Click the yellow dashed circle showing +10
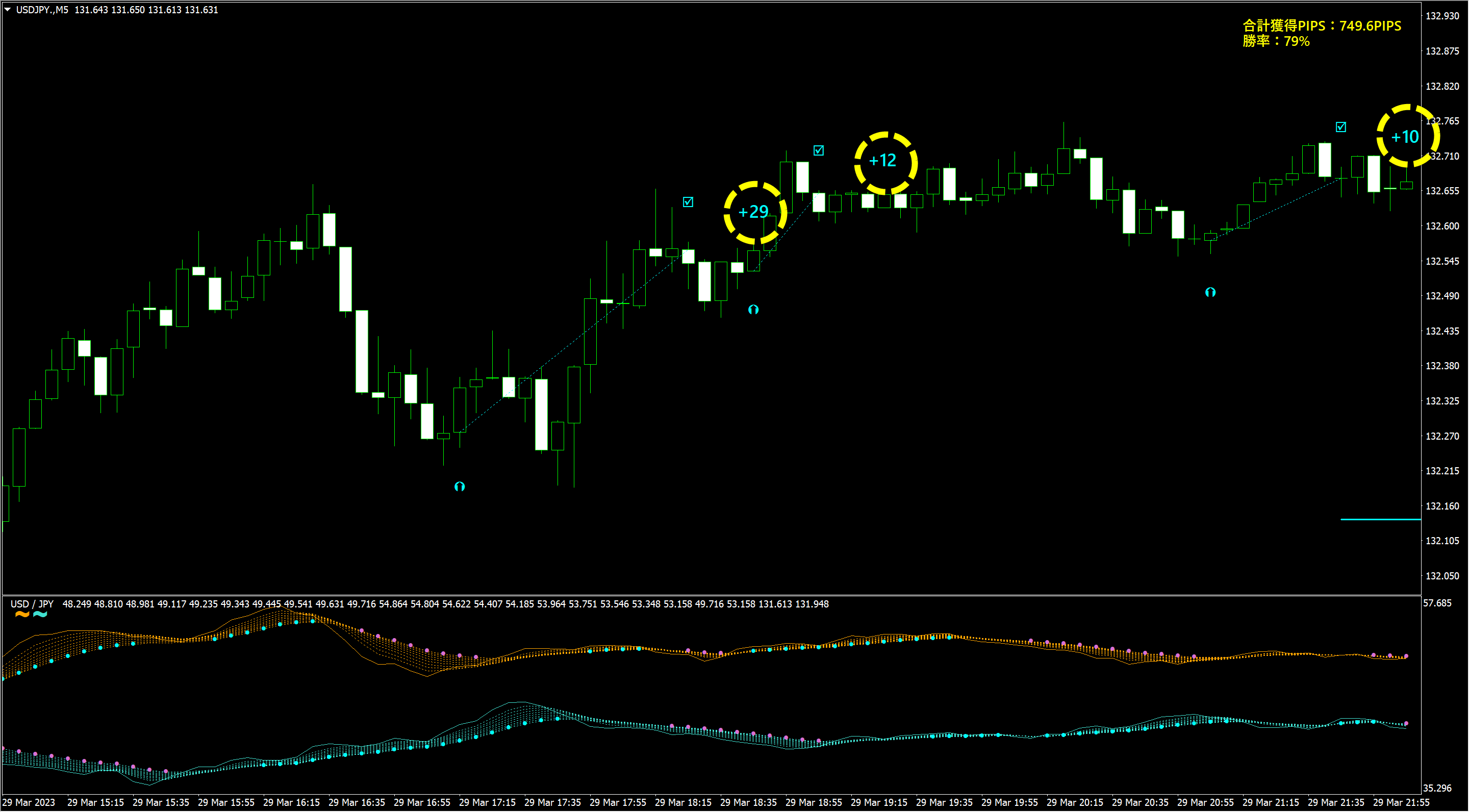 click(x=1407, y=137)
